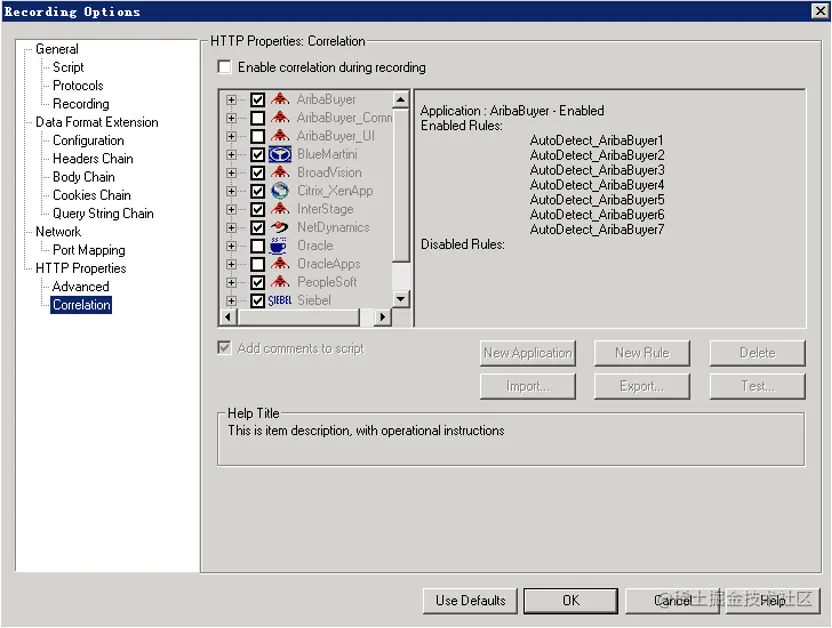The width and height of the screenshot is (832, 628).
Task: Select the Correlation tree item
Action: point(81,305)
